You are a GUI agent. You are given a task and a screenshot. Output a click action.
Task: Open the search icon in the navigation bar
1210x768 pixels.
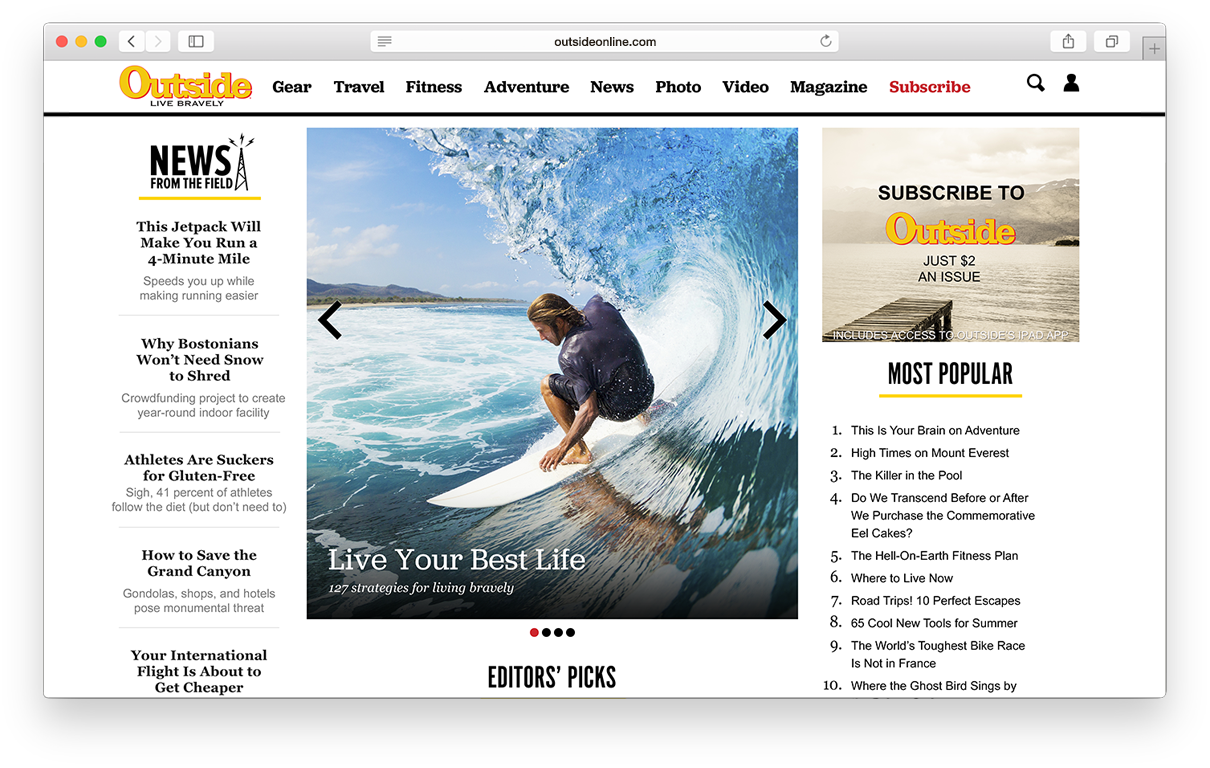coord(1035,84)
